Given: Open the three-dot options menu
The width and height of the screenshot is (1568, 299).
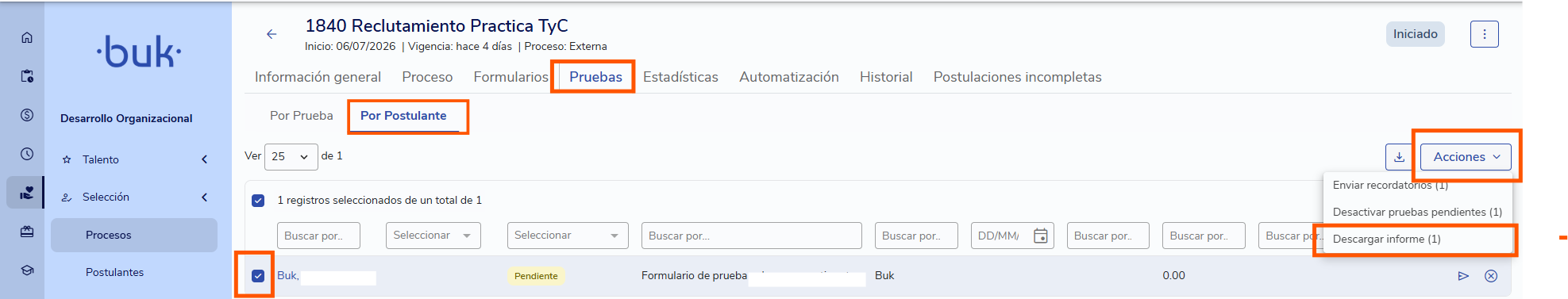Looking at the screenshot, I should (1485, 34).
